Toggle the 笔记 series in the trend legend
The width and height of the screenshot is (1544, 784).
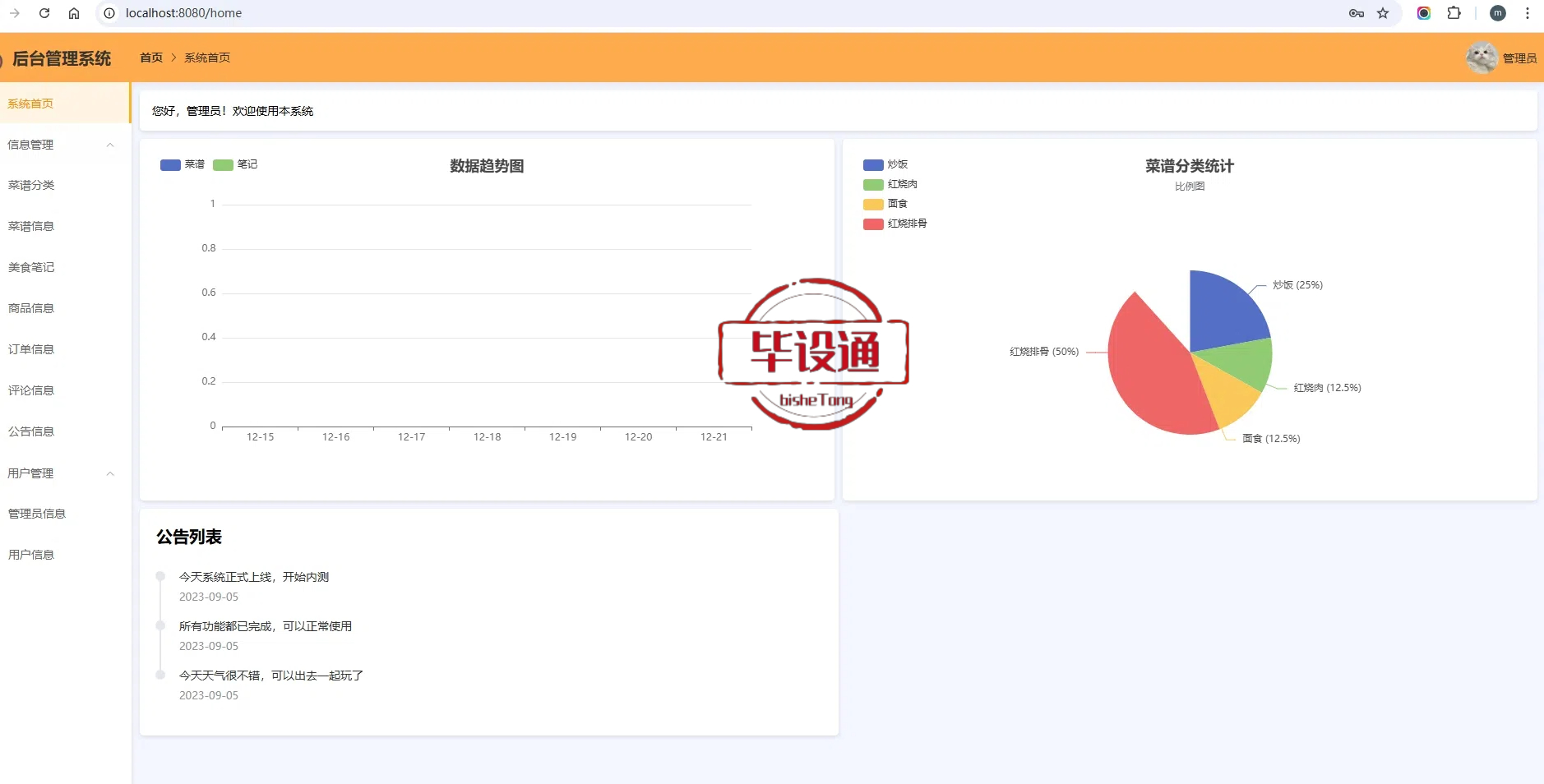[x=235, y=164]
